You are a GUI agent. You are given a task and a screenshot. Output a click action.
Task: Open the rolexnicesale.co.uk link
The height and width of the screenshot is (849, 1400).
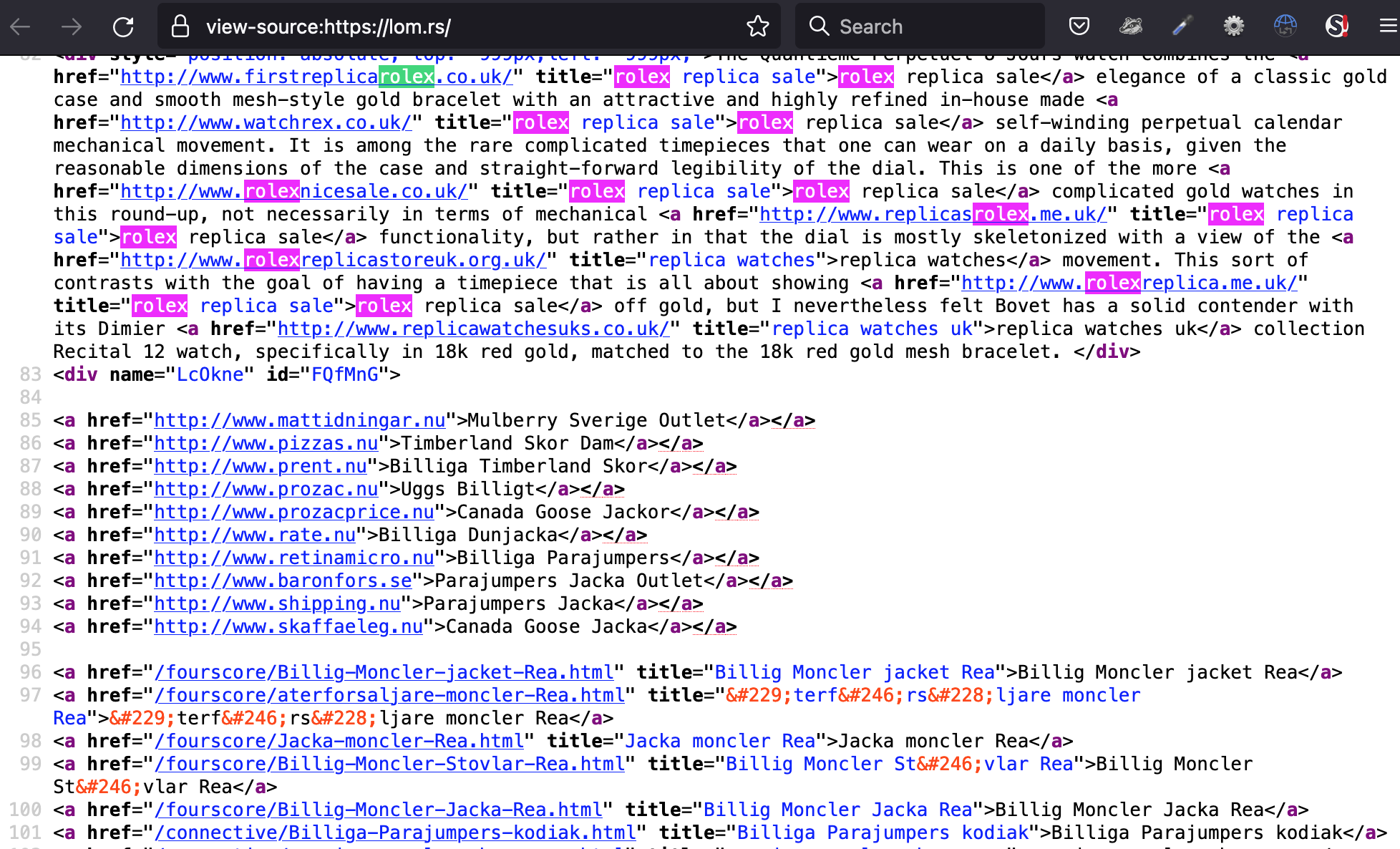pyautogui.click(x=294, y=191)
